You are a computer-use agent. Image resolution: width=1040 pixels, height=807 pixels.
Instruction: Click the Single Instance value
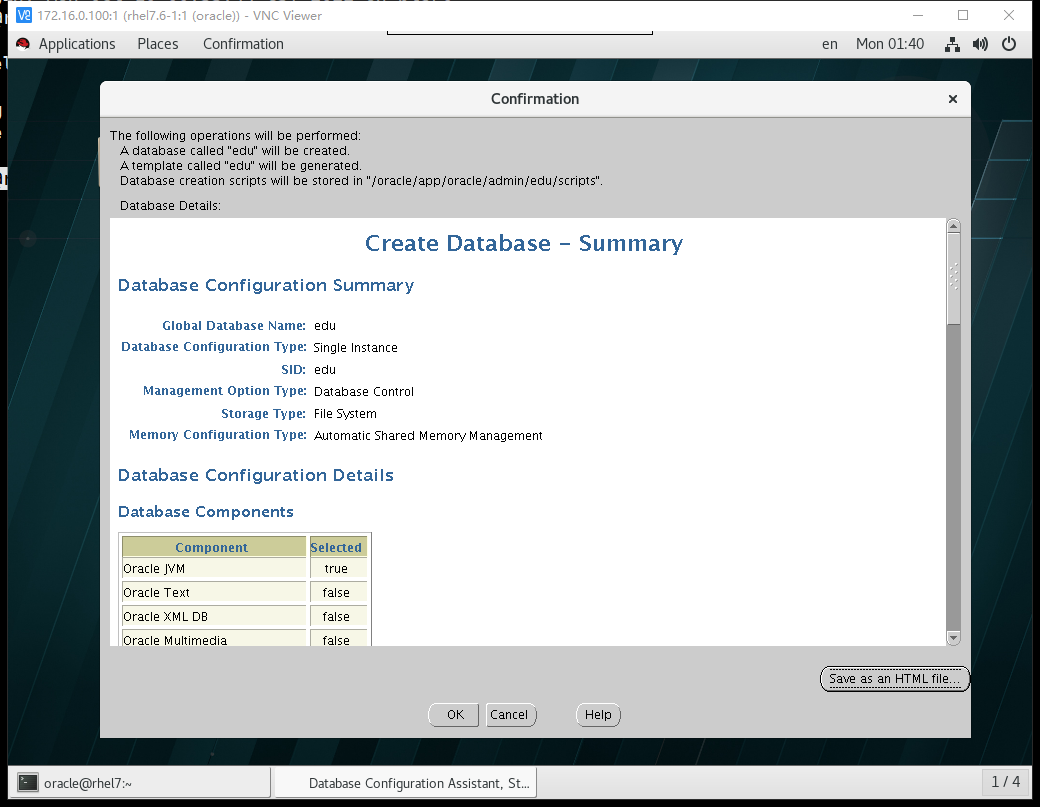(356, 347)
